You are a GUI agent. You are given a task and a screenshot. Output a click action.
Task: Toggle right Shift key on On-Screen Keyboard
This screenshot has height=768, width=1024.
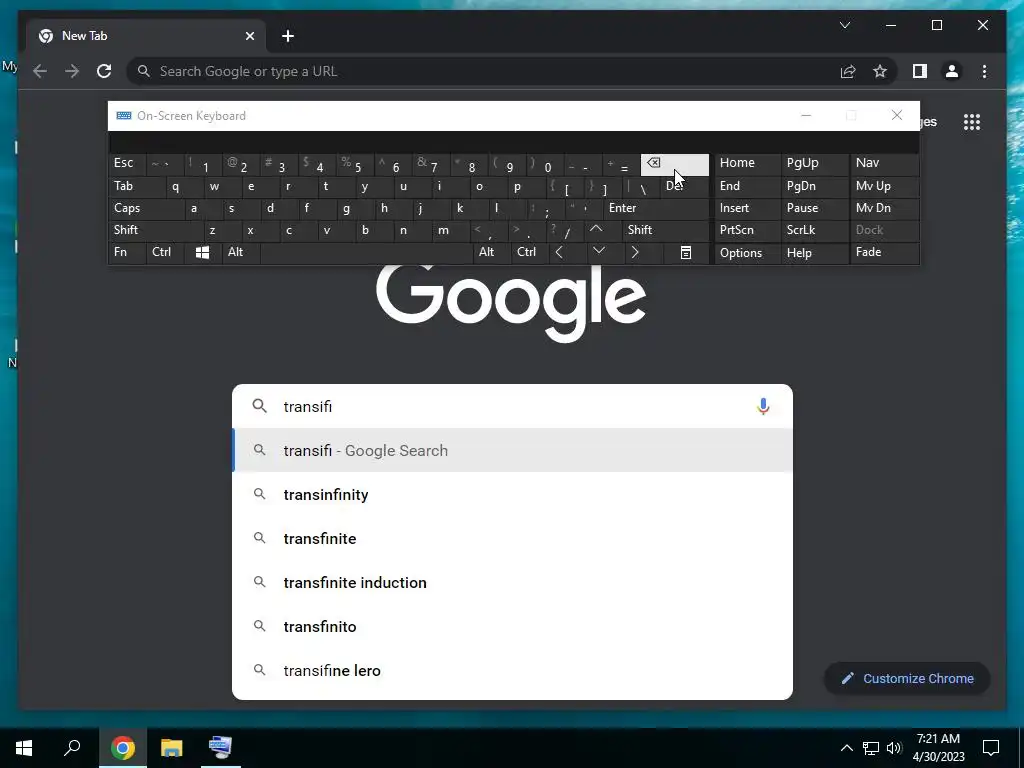[x=664, y=230]
